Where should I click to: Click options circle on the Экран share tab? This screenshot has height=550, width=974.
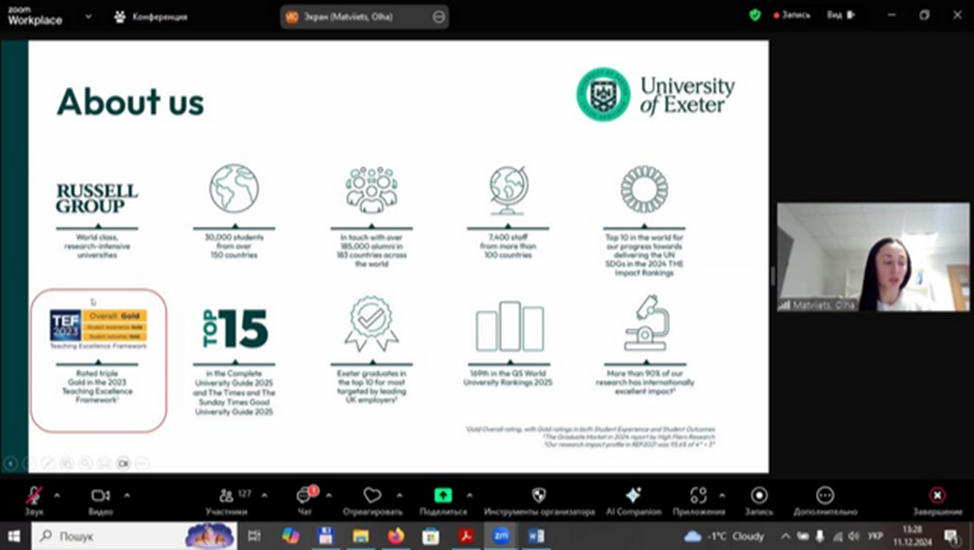coord(439,17)
